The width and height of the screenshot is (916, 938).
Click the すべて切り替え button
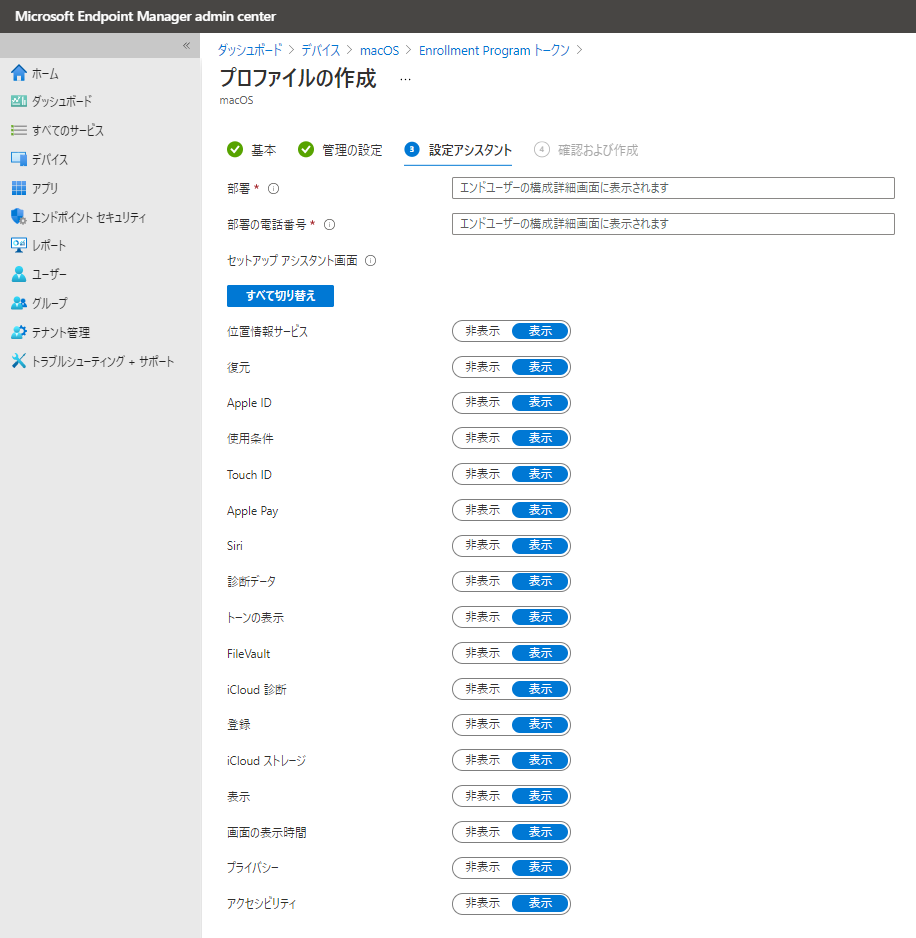pyautogui.click(x=280, y=296)
